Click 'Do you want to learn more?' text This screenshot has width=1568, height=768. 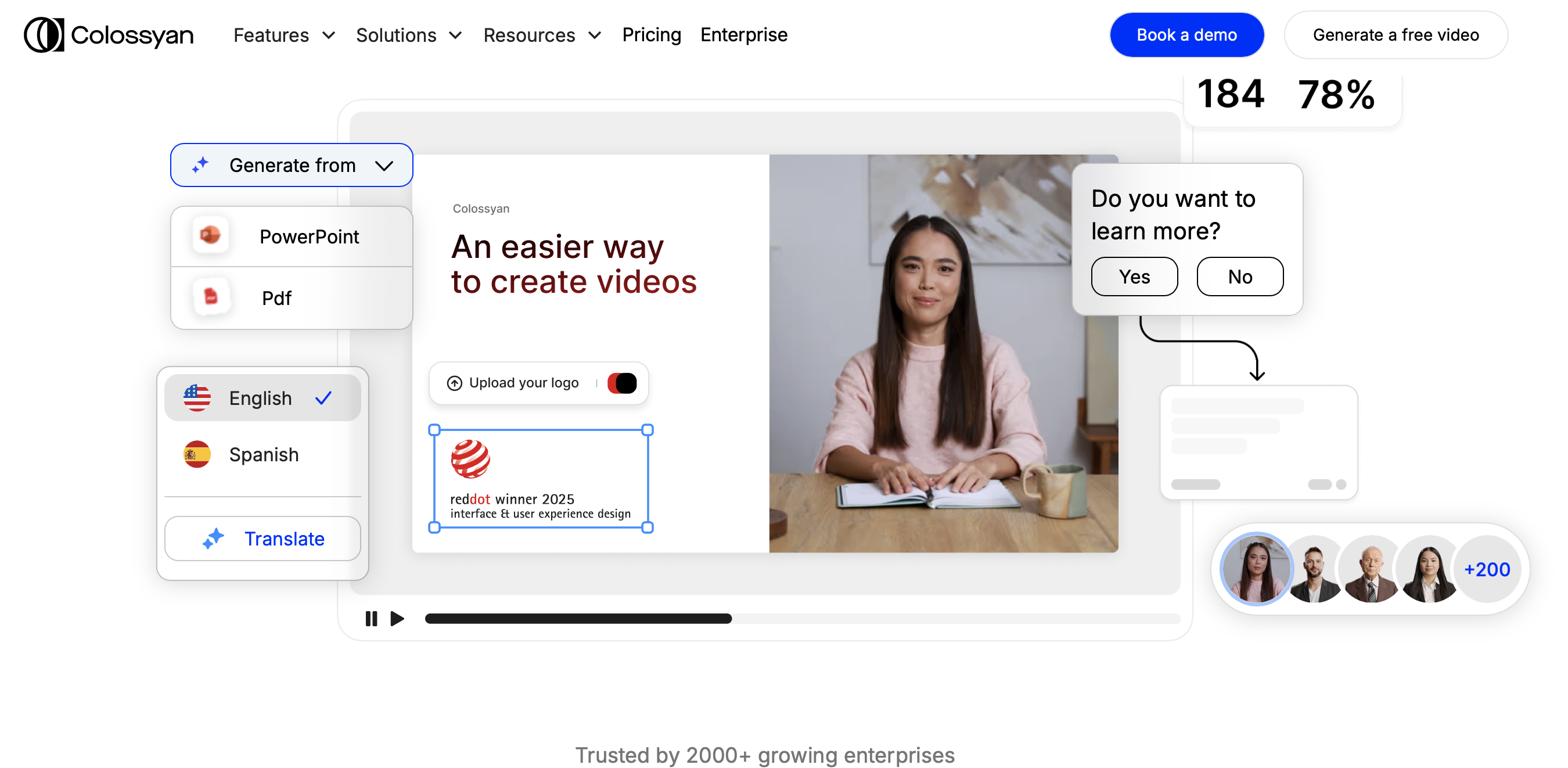1173,214
